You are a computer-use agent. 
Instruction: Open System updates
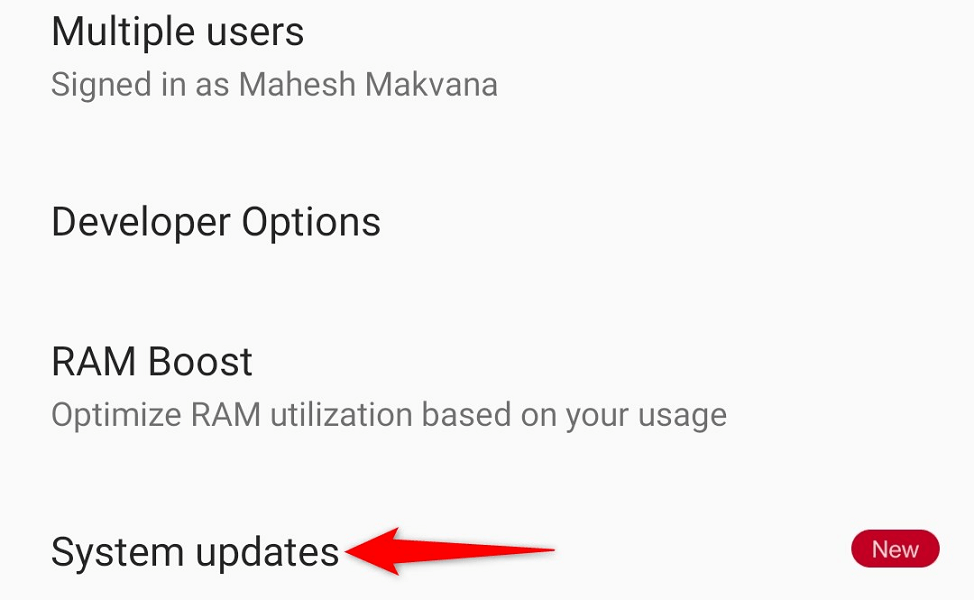pyautogui.click(x=487, y=551)
